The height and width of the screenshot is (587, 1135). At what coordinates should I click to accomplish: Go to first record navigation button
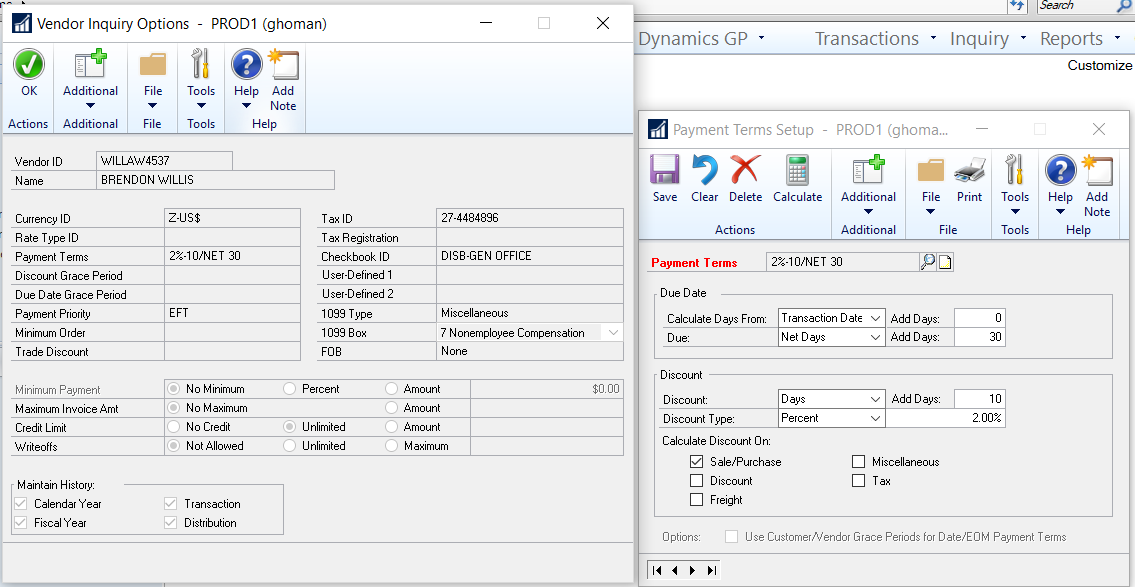657,570
